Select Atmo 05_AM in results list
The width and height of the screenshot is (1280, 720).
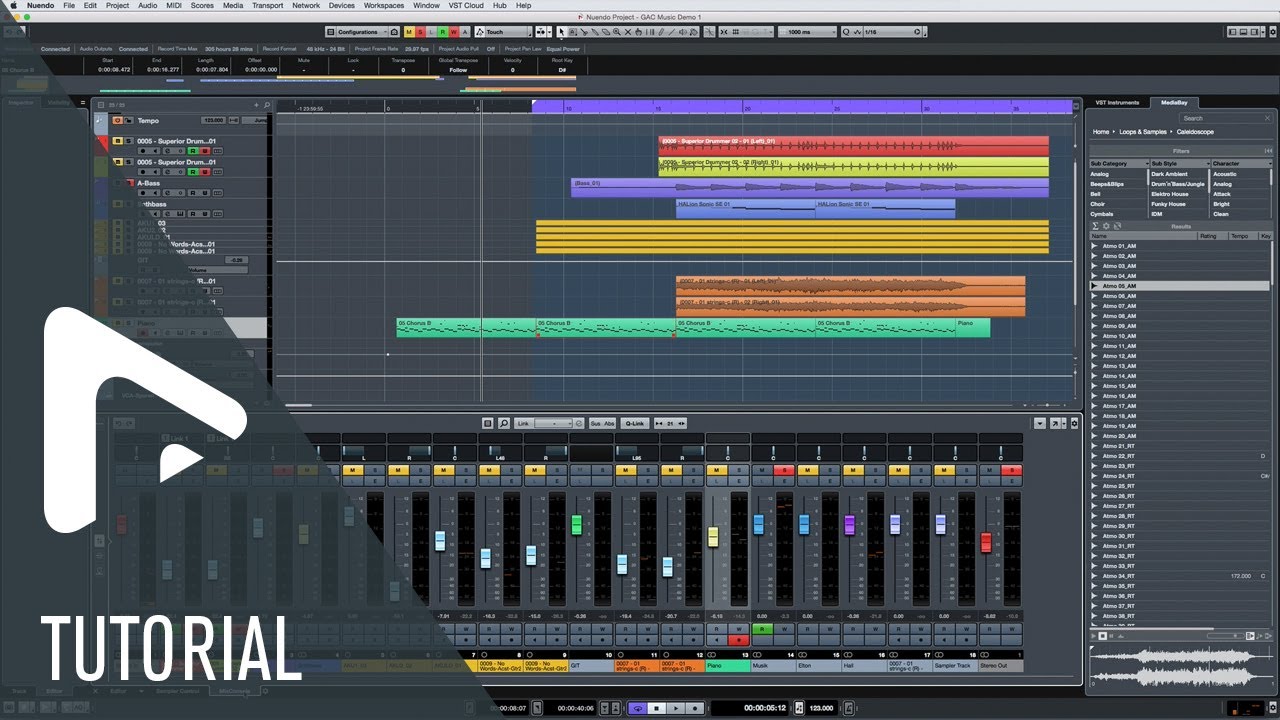1180,286
